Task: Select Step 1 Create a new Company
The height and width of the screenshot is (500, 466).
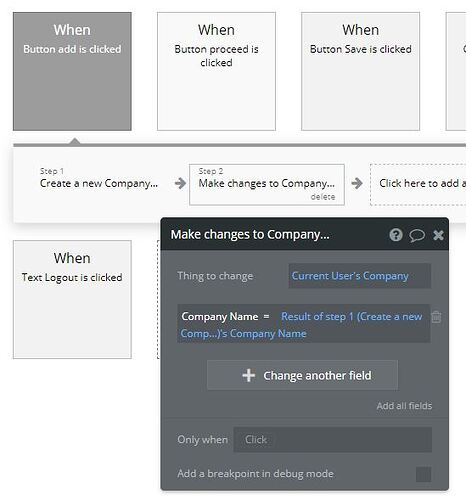Action: click(99, 178)
